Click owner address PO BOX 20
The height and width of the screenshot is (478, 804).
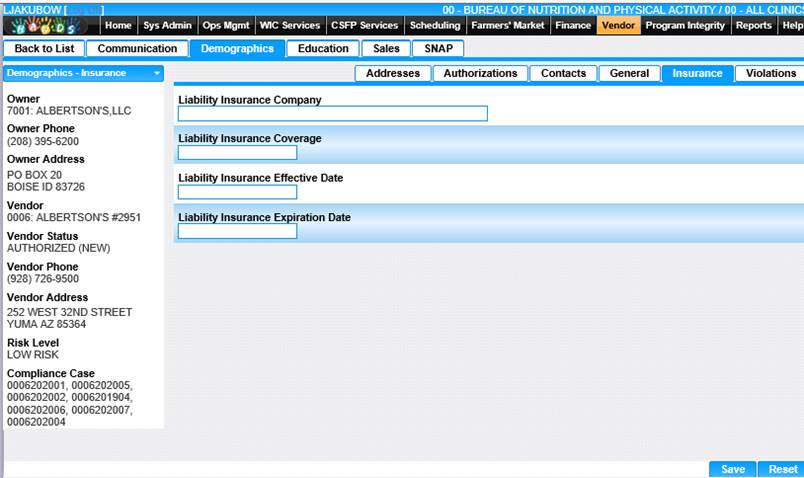click(34, 175)
